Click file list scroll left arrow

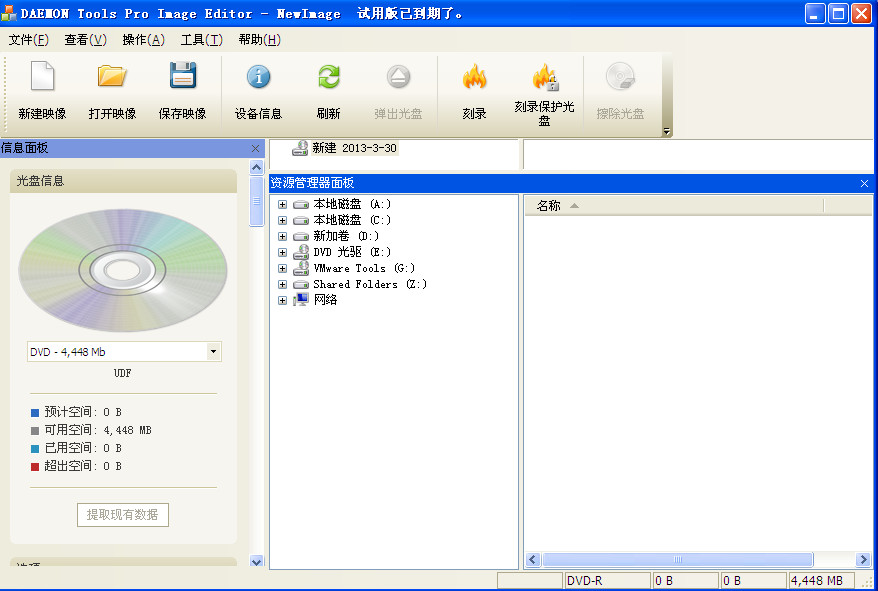tap(532, 559)
